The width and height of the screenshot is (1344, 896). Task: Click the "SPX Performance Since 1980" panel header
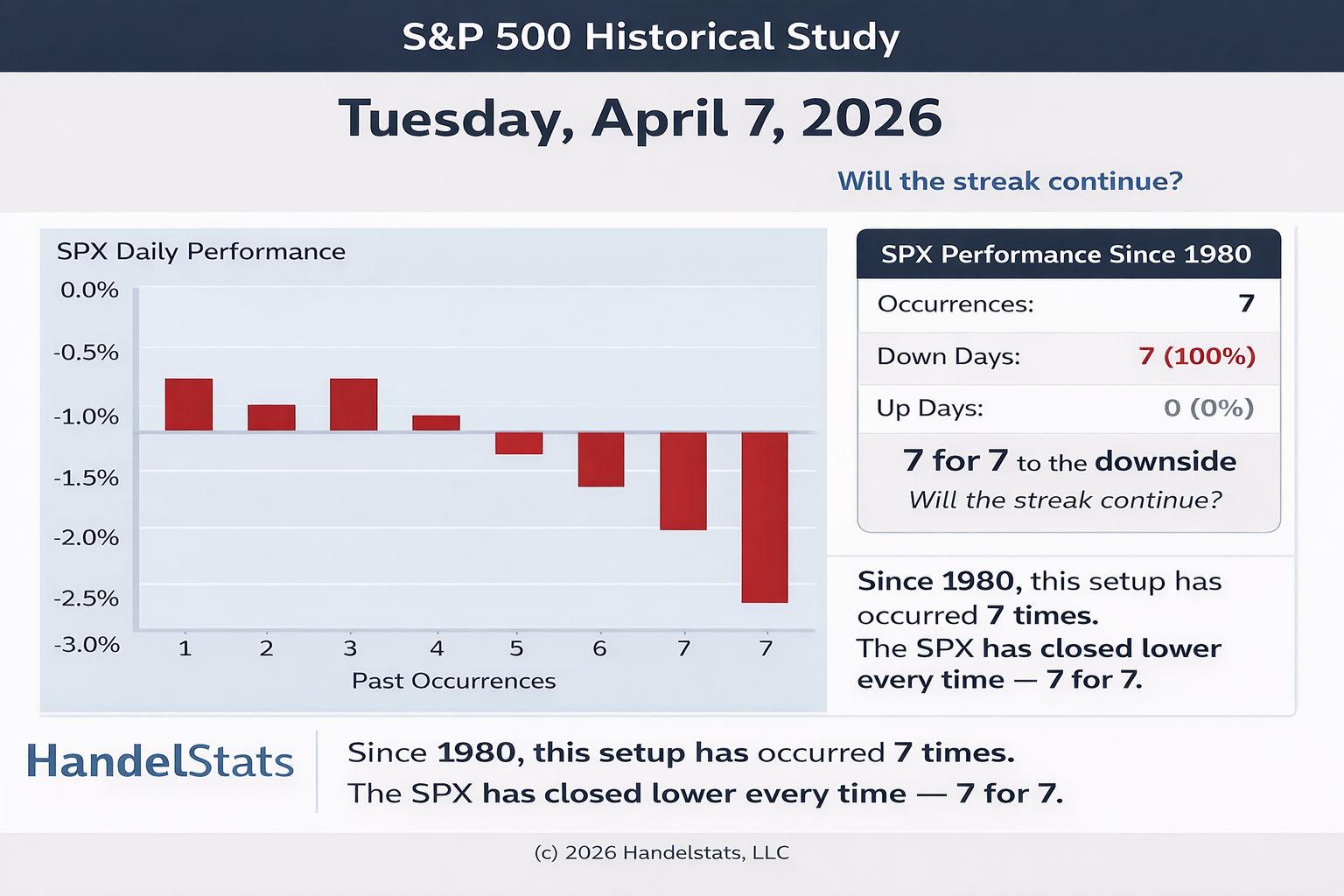1068,255
